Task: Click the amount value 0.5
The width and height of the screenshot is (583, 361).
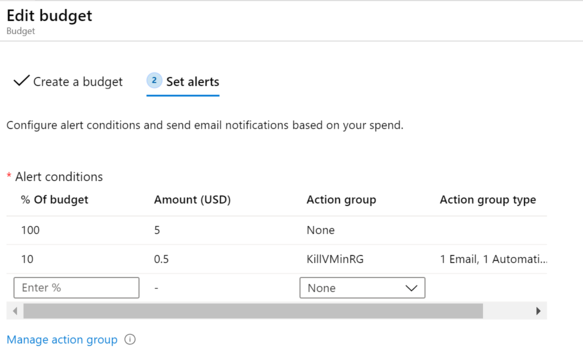Action: tap(161, 259)
